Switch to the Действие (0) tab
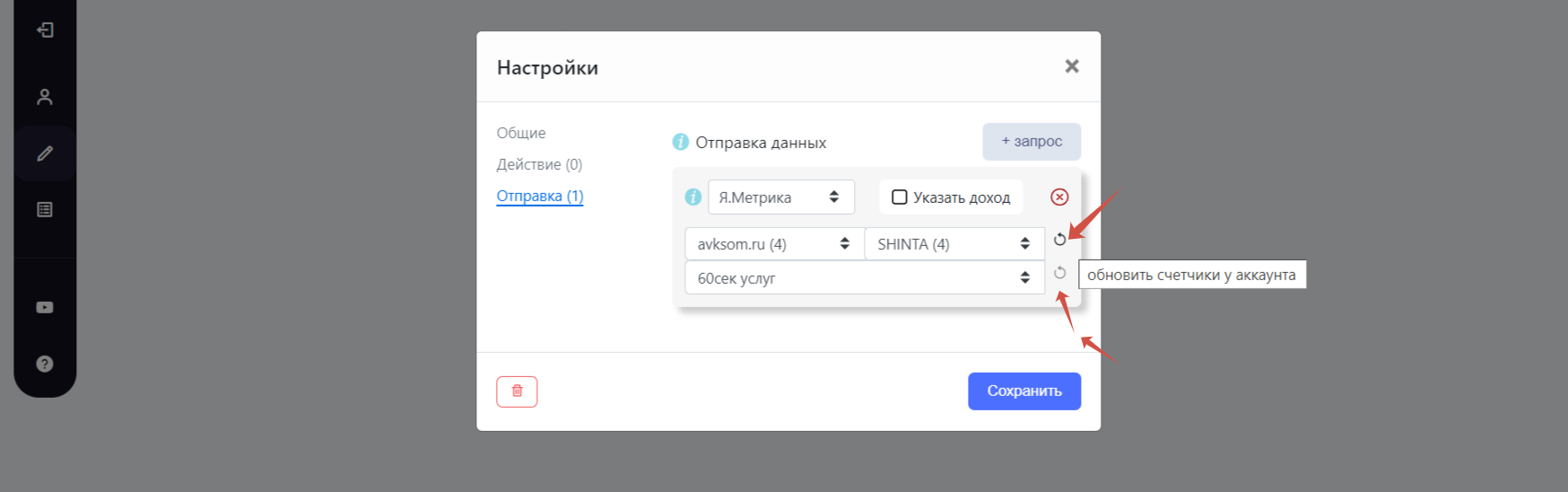The height and width of the screenshot is (492, 1568). pos(540,164)
